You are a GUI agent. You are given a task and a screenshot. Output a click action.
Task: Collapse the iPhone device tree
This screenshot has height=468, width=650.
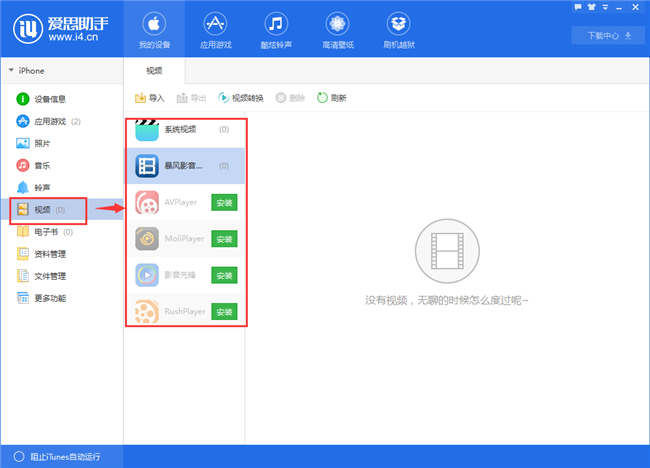coord(11,70)
